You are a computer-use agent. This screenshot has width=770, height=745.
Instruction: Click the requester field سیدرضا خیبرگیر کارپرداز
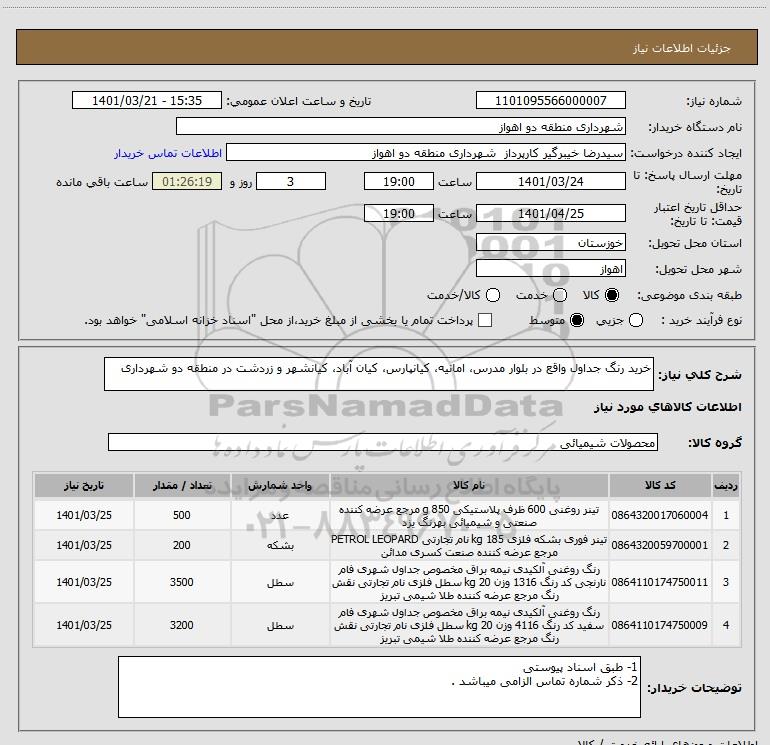pos(426,153)
